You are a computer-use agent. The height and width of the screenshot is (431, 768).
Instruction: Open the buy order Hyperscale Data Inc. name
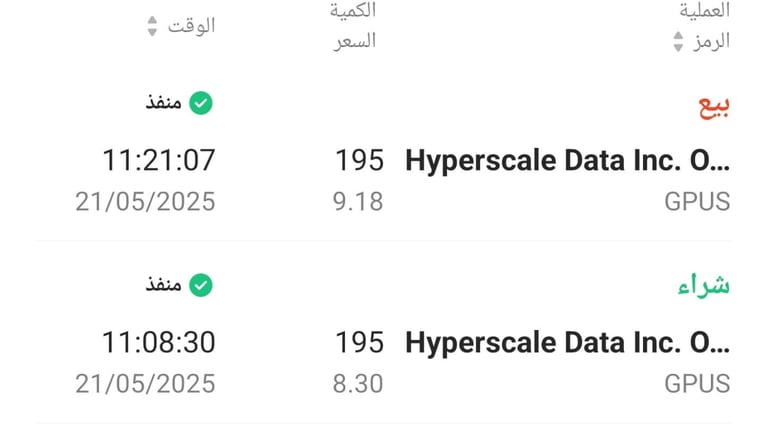click(x=568, y=342)
